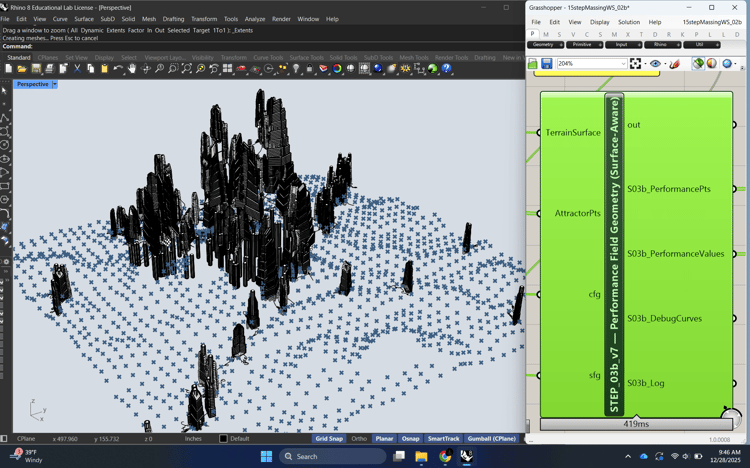Expand the Perspective viewport menu arrow
750x468 pixels.
pyautogui.click(x=55, y=85)
